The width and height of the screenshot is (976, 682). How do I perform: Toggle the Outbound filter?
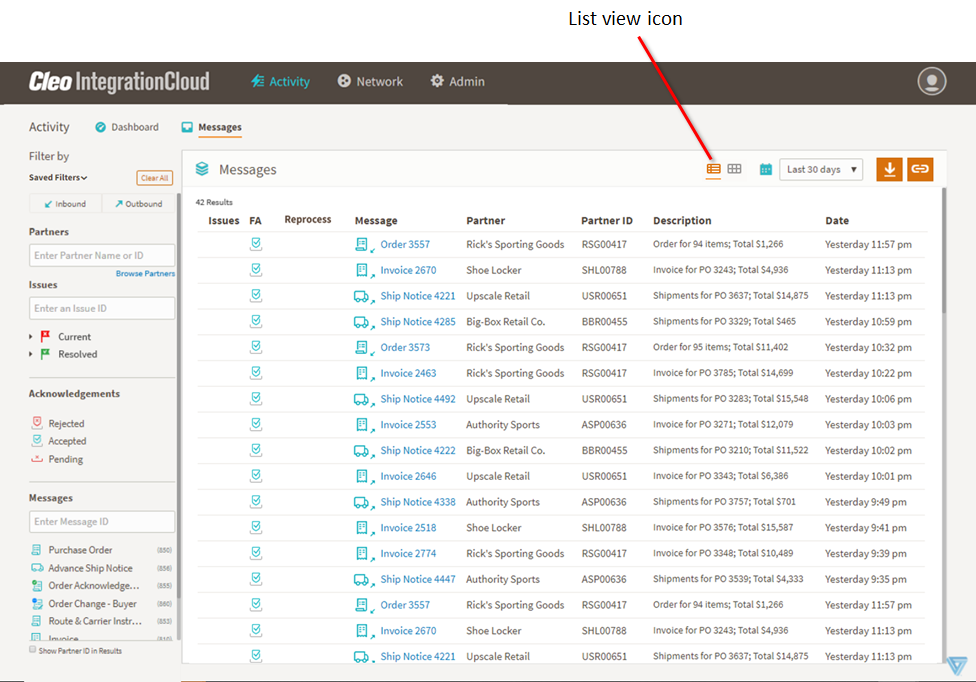(138, 204)
